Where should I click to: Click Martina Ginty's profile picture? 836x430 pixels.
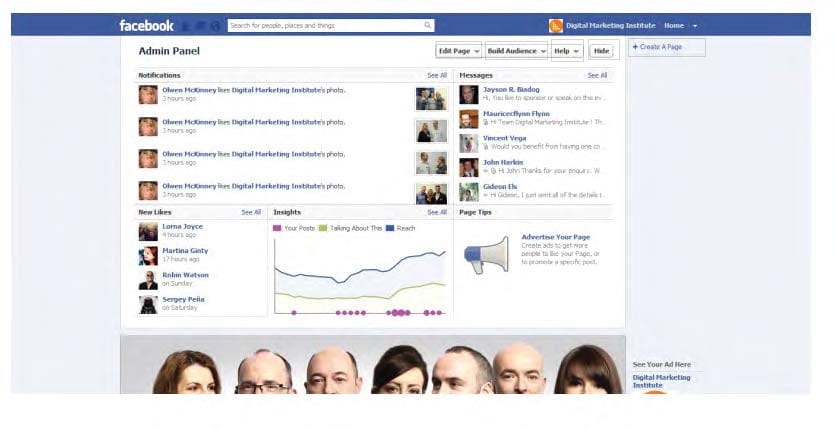148,256
